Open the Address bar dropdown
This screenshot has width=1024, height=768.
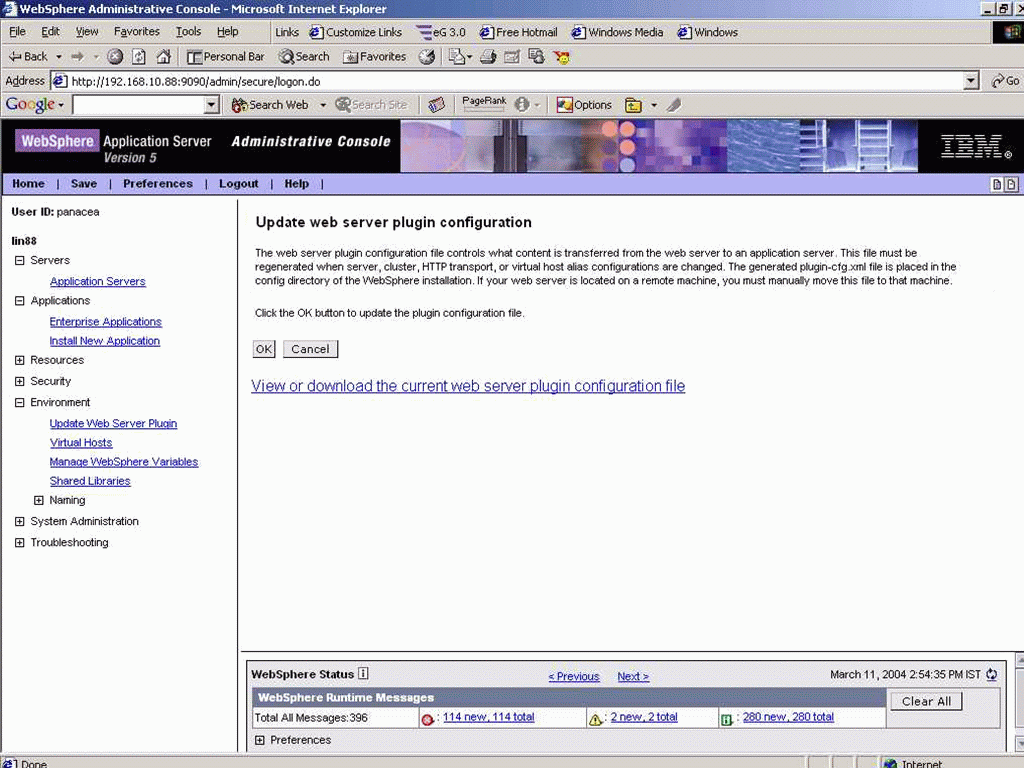(x=971, y=81)
